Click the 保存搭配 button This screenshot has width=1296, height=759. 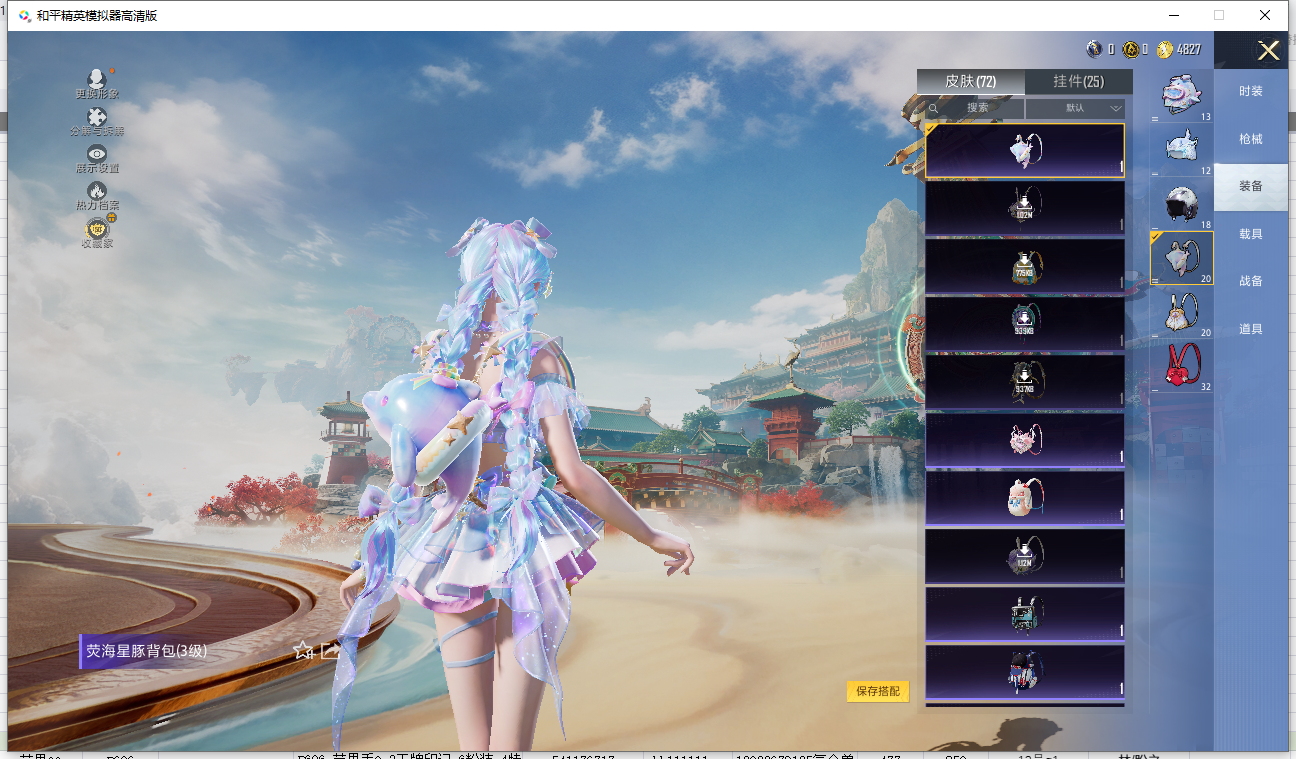click(x=878, y=691)
